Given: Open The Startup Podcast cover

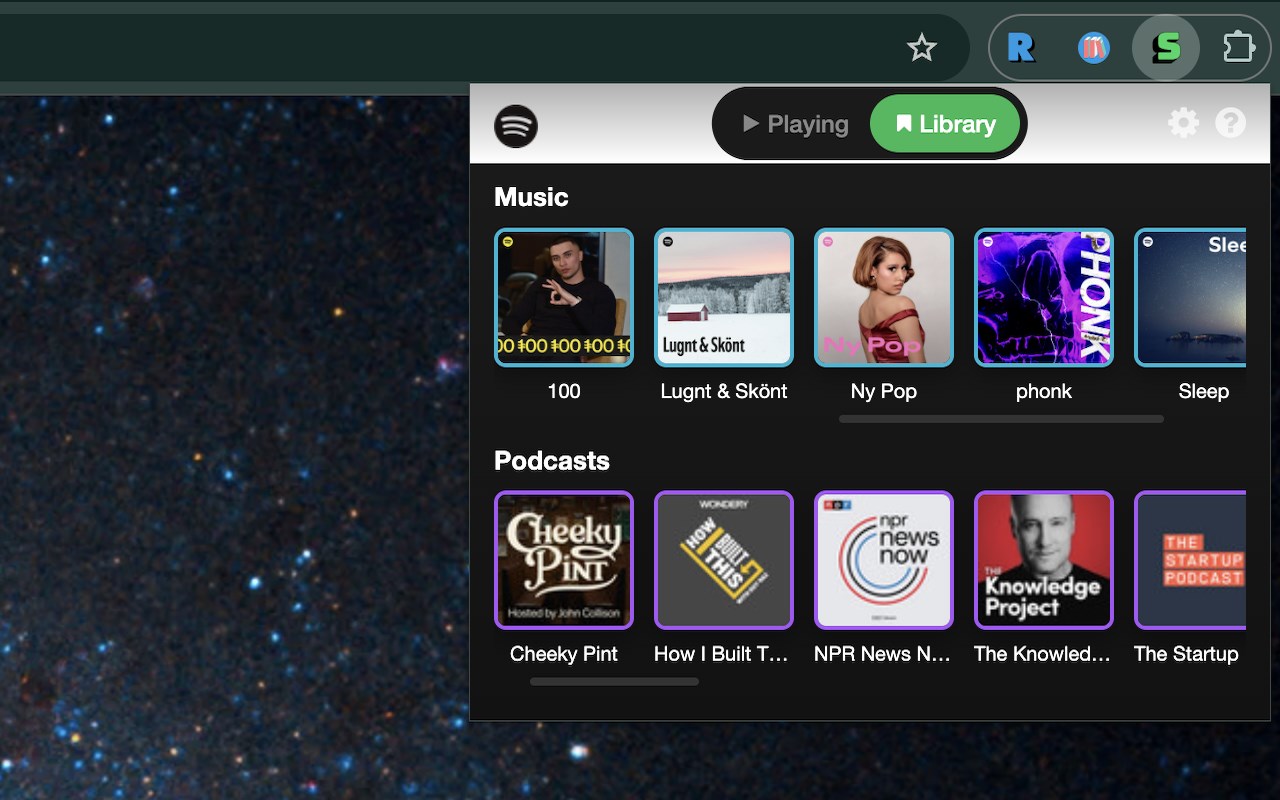Looking at the screenshot, I should (x=1190, y=560).
